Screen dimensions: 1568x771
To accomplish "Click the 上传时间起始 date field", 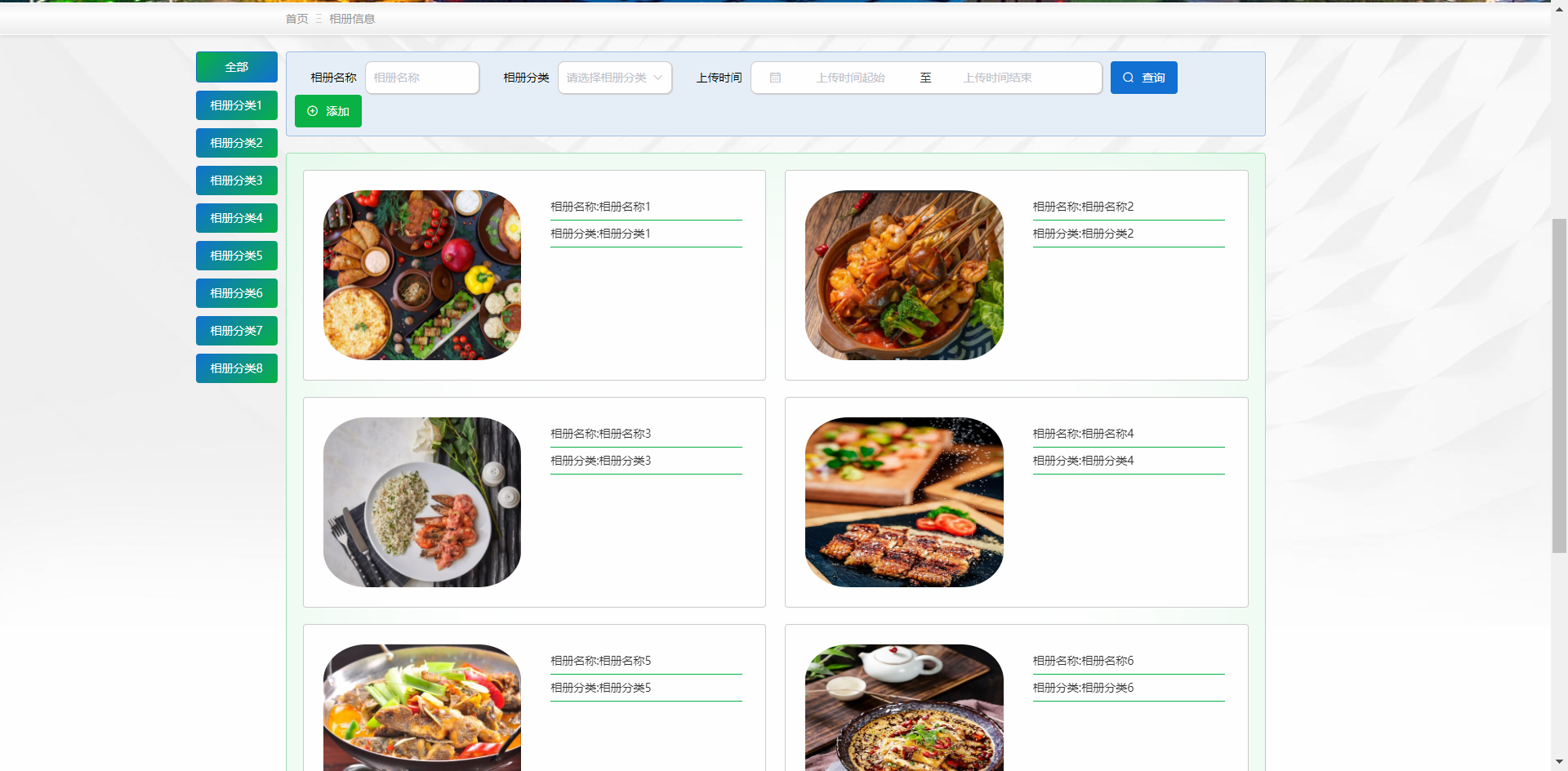I will (850, 78).
